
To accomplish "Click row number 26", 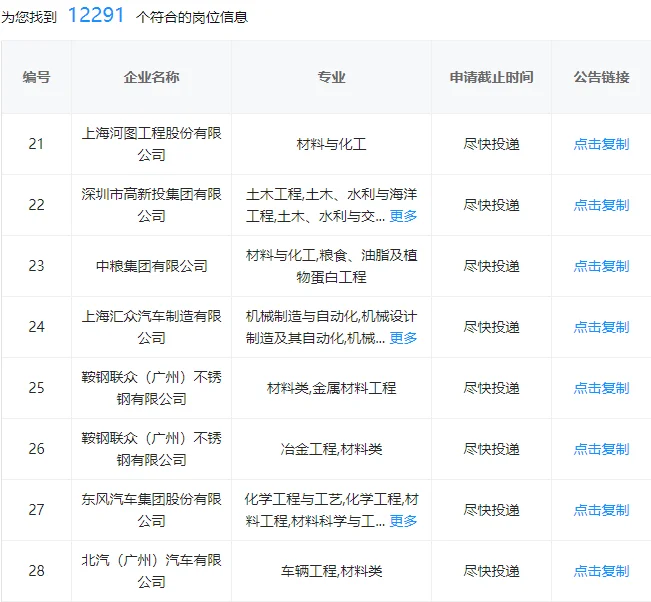I will click(36, 449).
